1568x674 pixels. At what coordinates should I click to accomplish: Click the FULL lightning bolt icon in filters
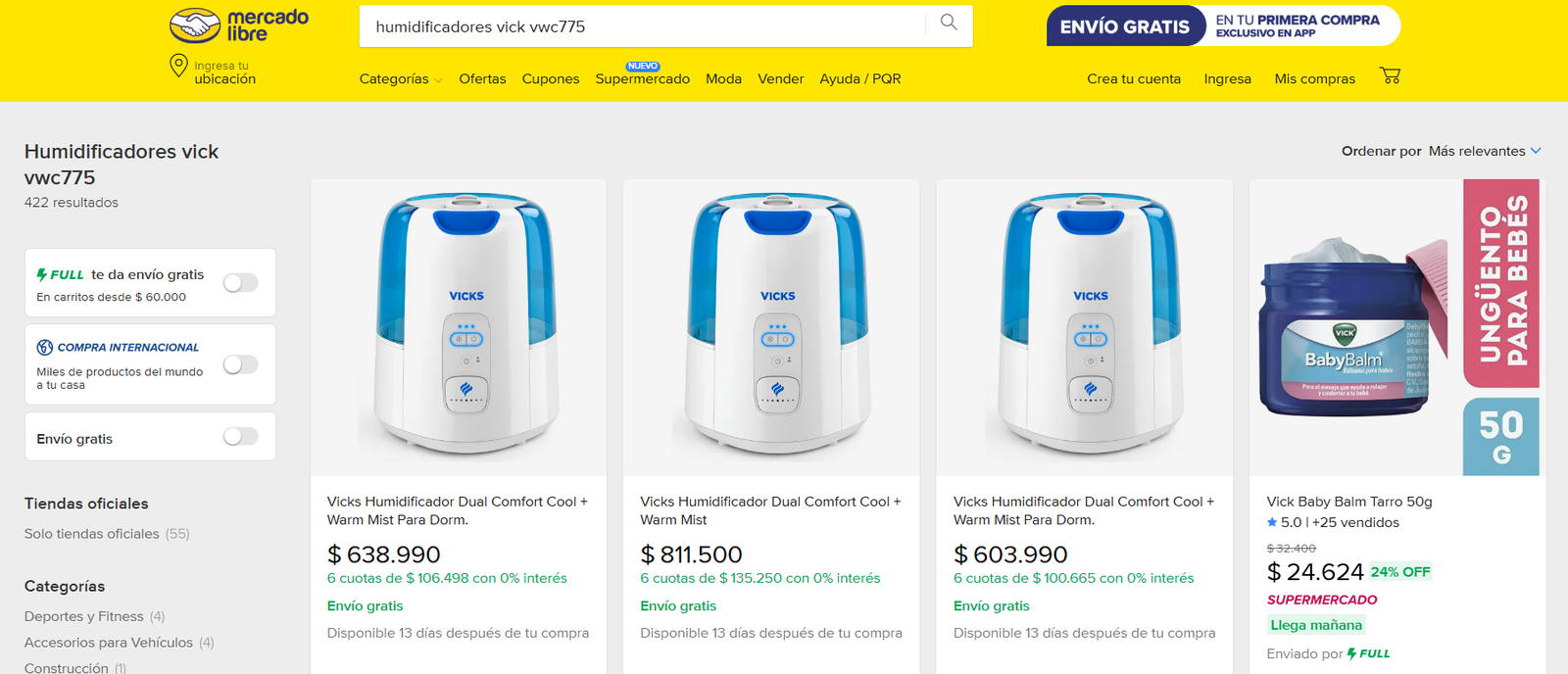[x=42, y=274]
